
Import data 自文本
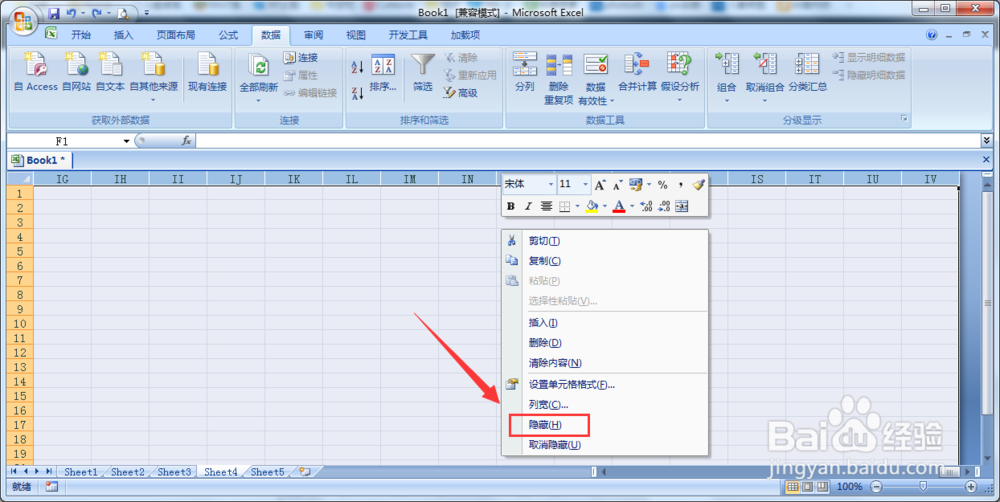coord(110,72)
